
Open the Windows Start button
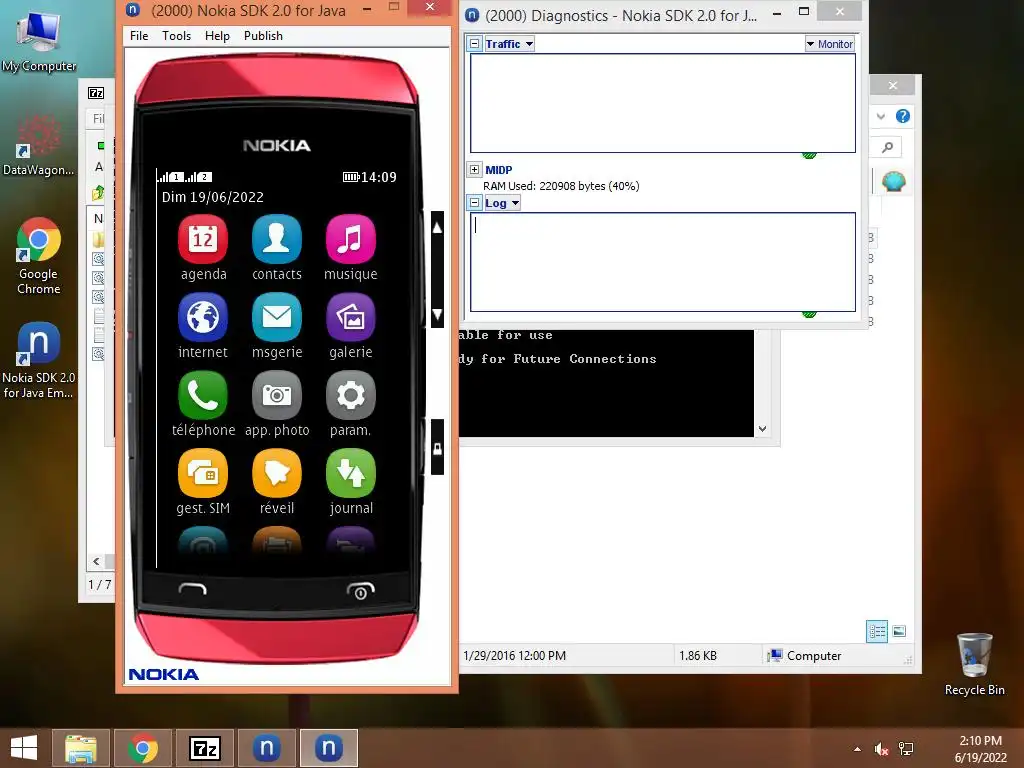pos(24,748)
